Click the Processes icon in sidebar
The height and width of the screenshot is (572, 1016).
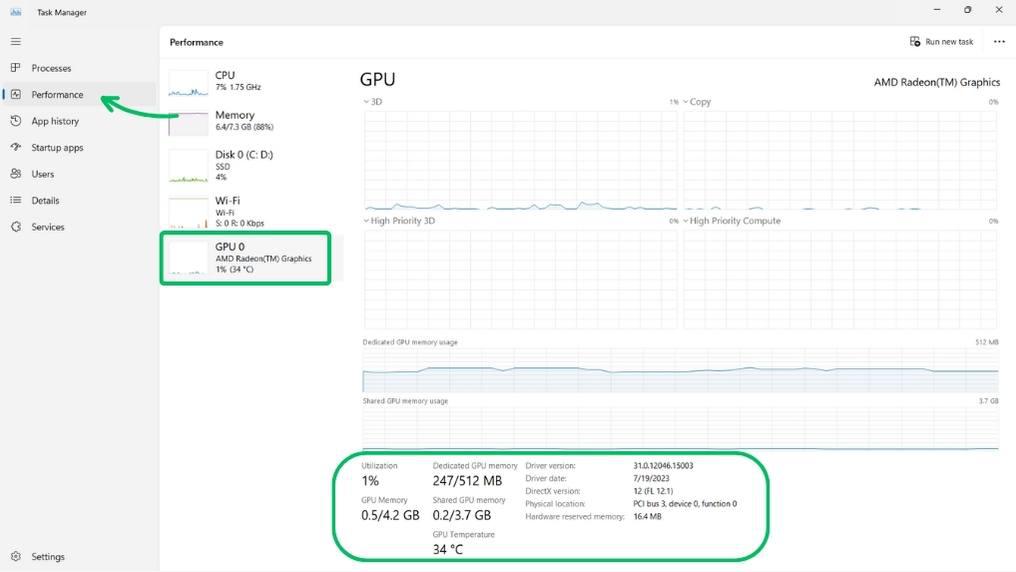(x=15, y=68)
